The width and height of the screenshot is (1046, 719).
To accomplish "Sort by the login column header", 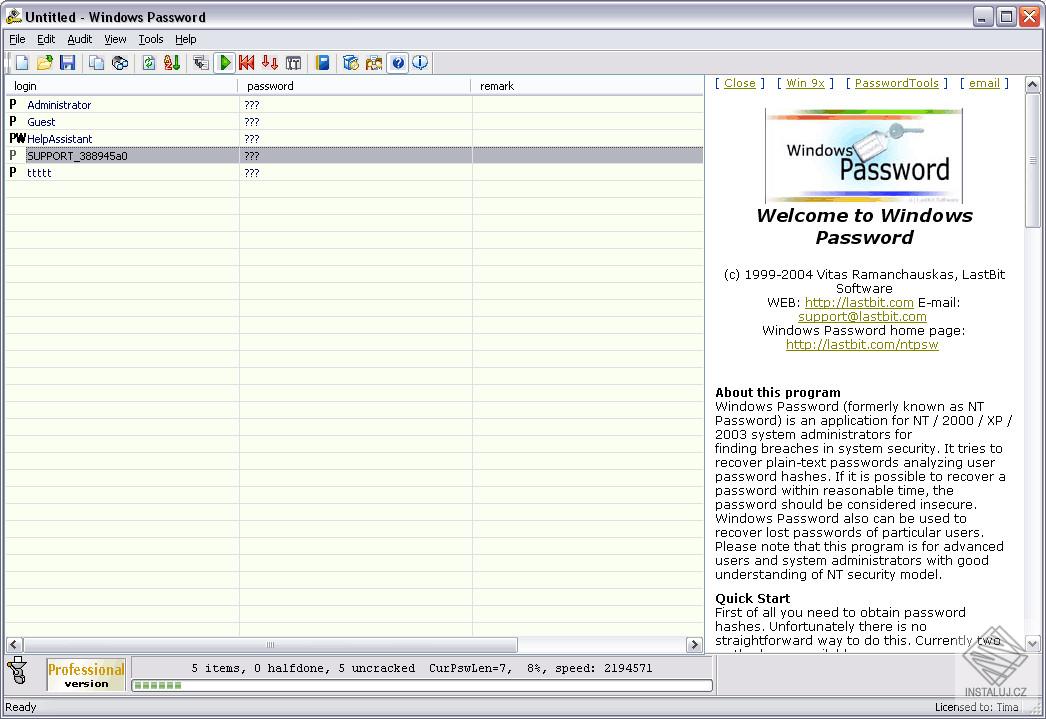I will pyautogui.click(x=121, y=86).
